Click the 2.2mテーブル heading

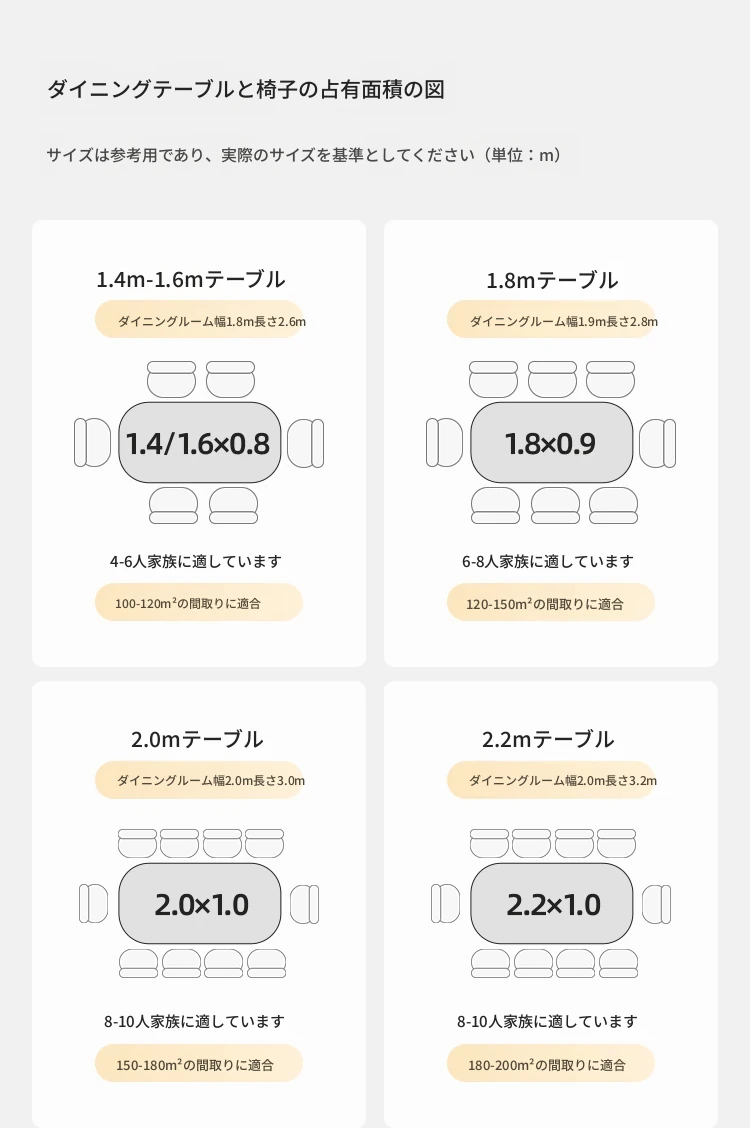pyautogui.click(x=548, y=740)
